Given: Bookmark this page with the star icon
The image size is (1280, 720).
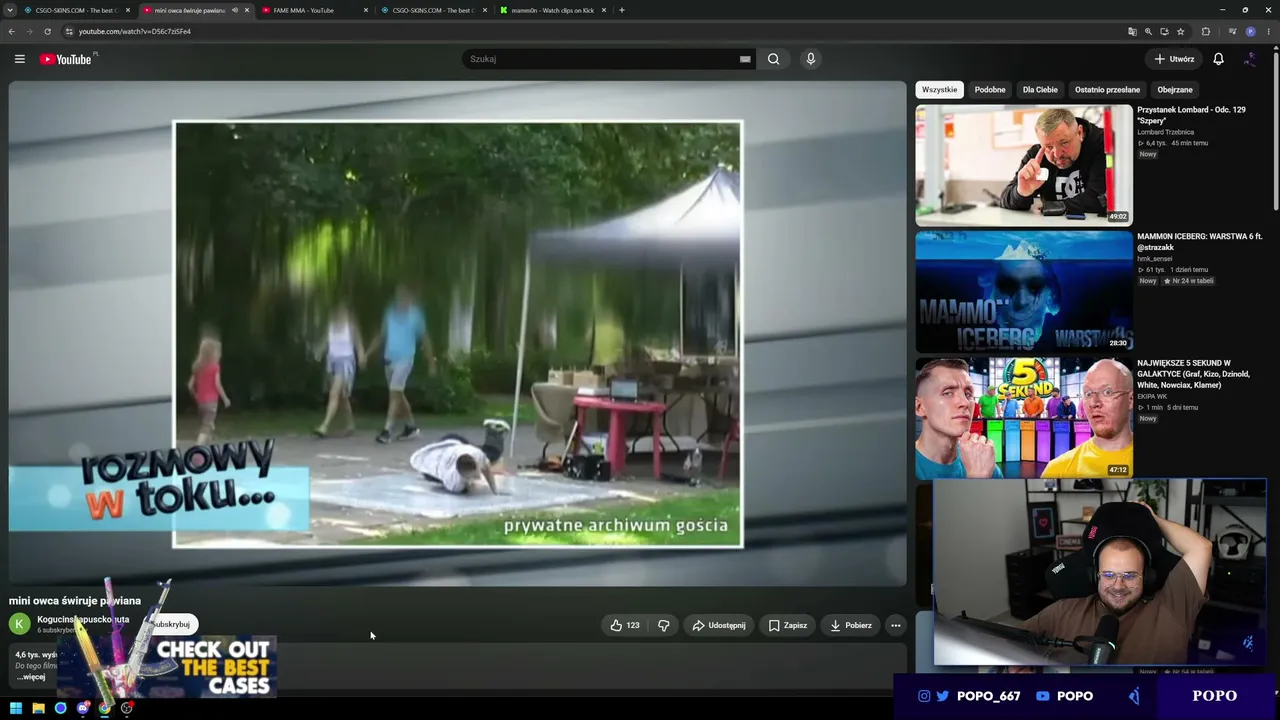Looking at the screenshot, I should [1181, 31].
